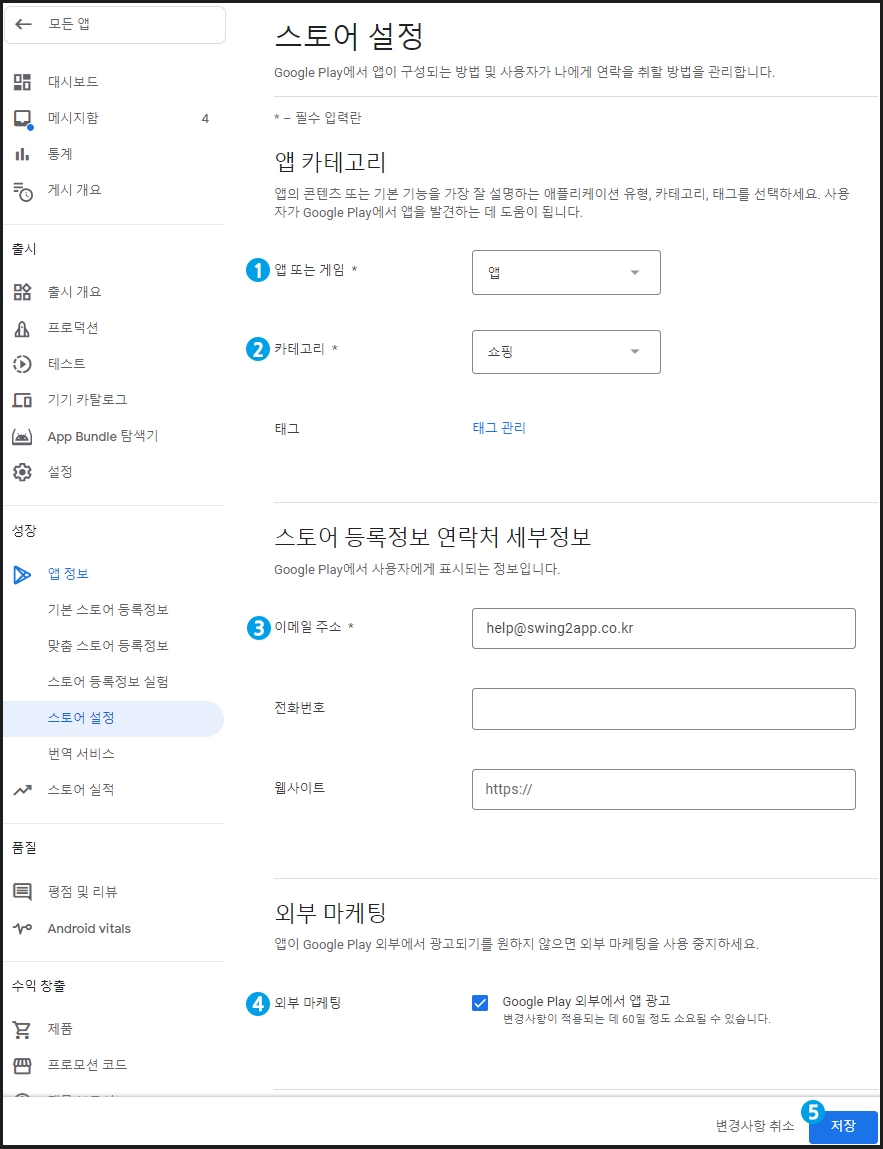Click the 전화번호 input field
883x1149 pixels.
point(663,709)
